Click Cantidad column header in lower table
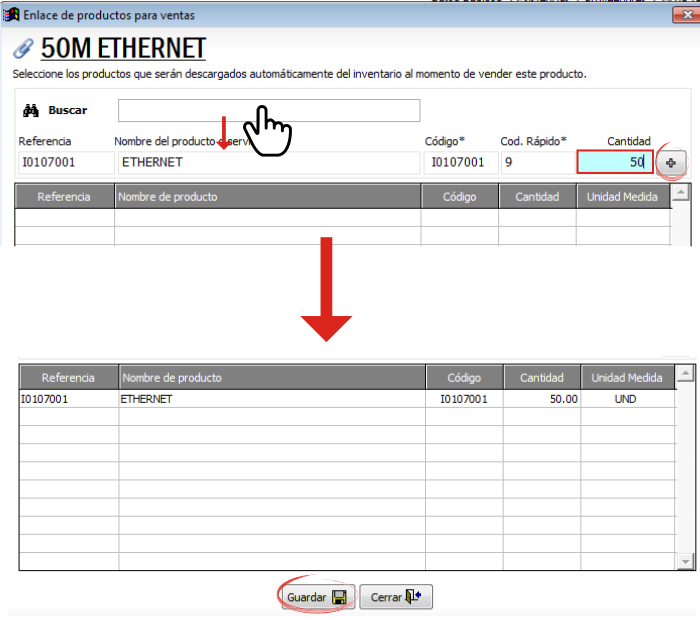700x617 pixels. (542, 378)
